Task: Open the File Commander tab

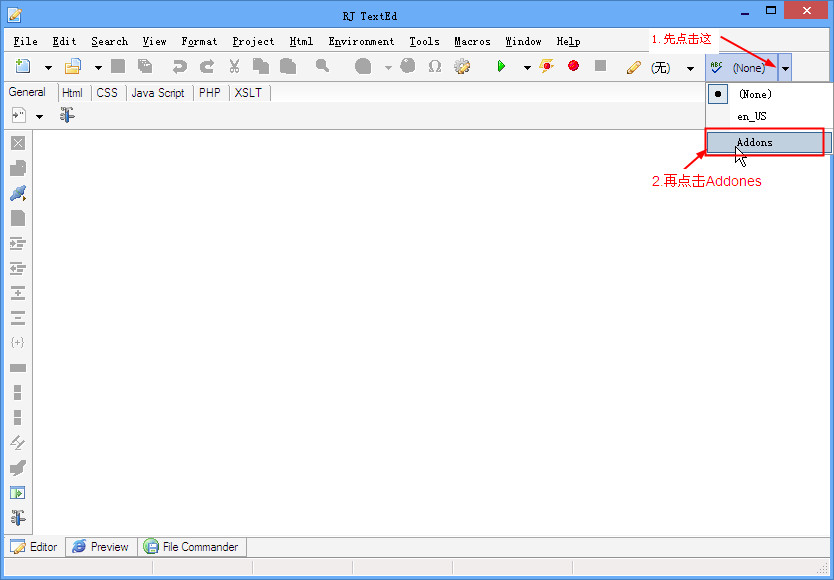Action: pyautogui.click(x=192, y=547)
